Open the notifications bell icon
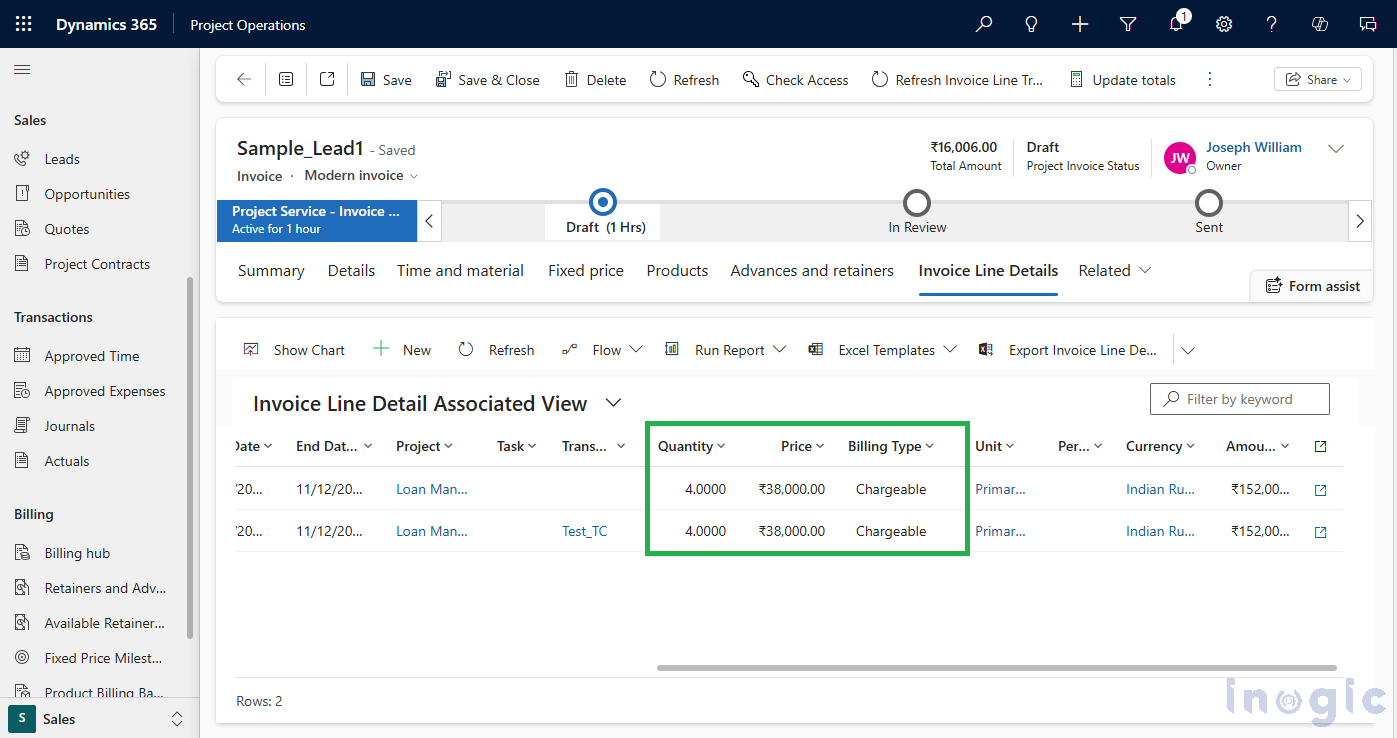1397x738 pixels. click(1175, 24)
